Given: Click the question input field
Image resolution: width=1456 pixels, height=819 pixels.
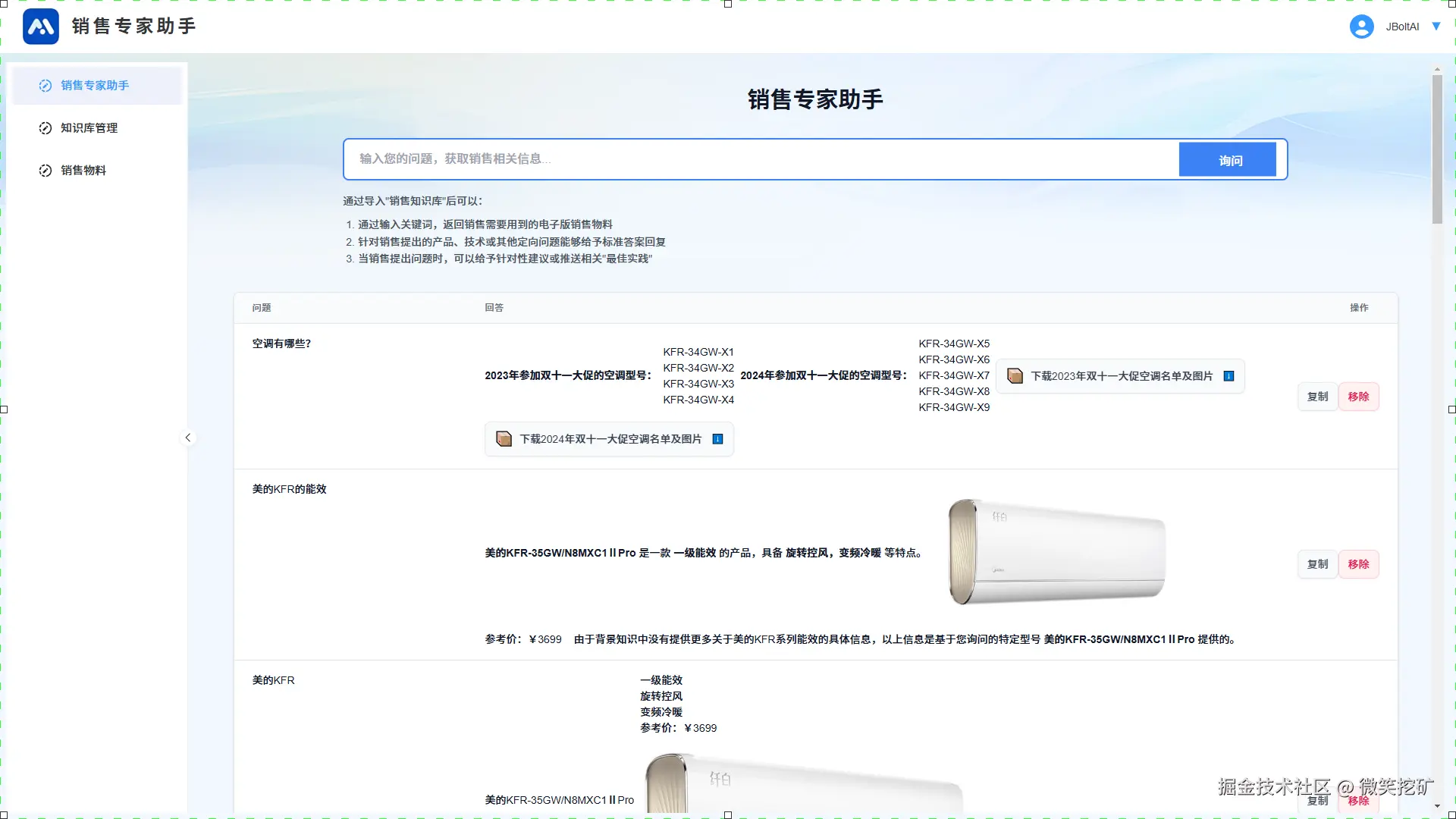Looking at the screenshot, I should point(758,159).
